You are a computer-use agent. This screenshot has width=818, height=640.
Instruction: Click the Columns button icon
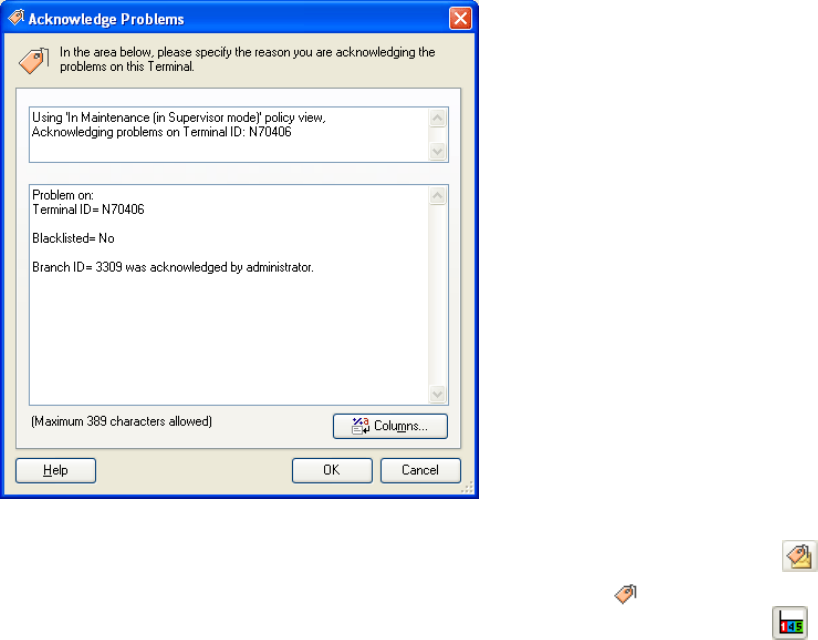coord(360,426)
